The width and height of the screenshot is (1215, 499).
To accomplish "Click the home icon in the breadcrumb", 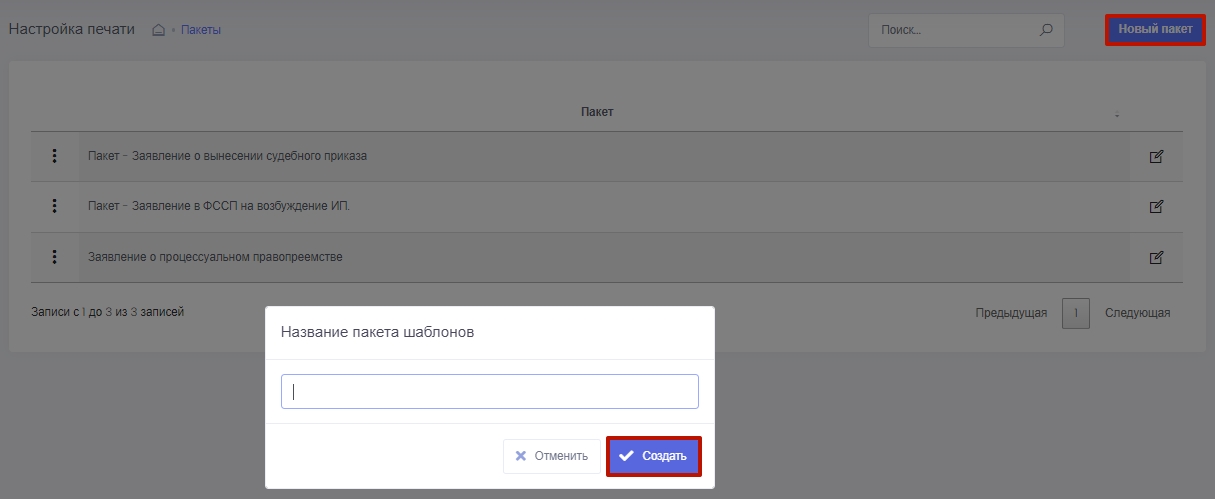I will [158, 30].
